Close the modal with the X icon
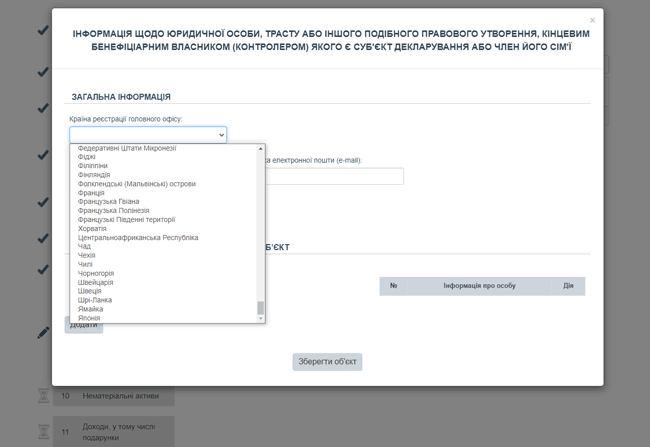The image size is (650, 447). [x=592, y=20]
